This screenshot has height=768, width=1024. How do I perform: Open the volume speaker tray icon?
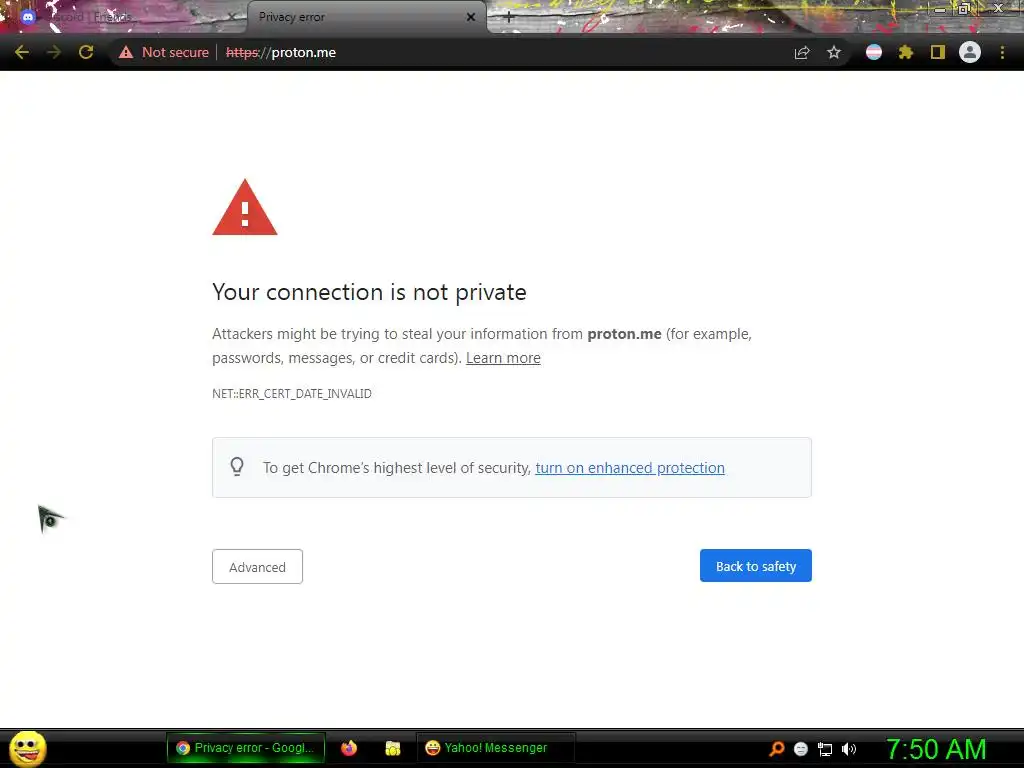pos(849,749)
